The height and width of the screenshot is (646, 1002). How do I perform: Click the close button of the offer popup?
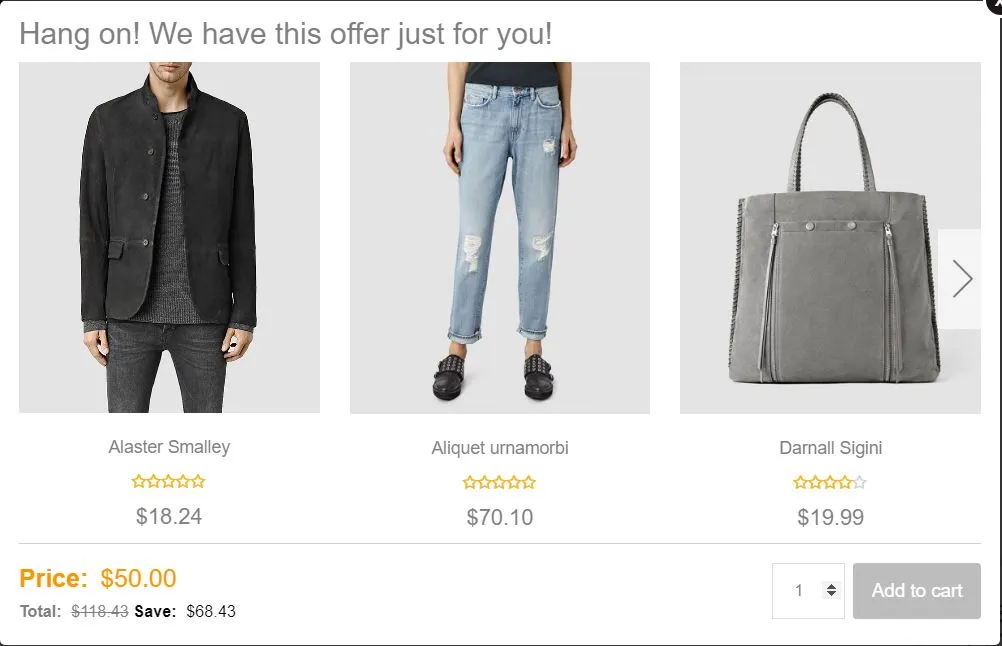[996, 6]
